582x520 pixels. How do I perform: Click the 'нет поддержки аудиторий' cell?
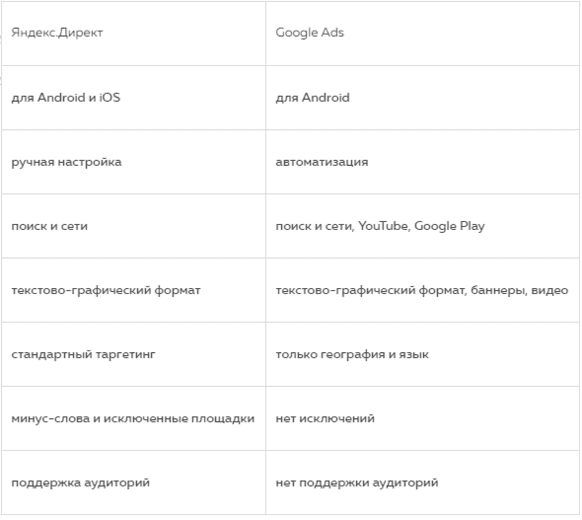(x=422, y=483)
